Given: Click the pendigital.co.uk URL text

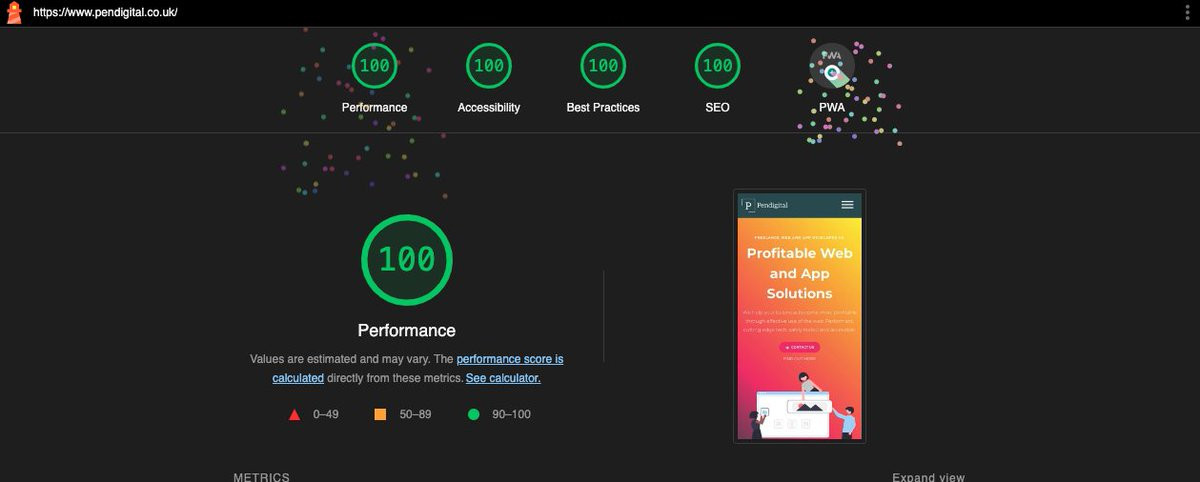Looking at the screenshot, I should click(105, 13).
